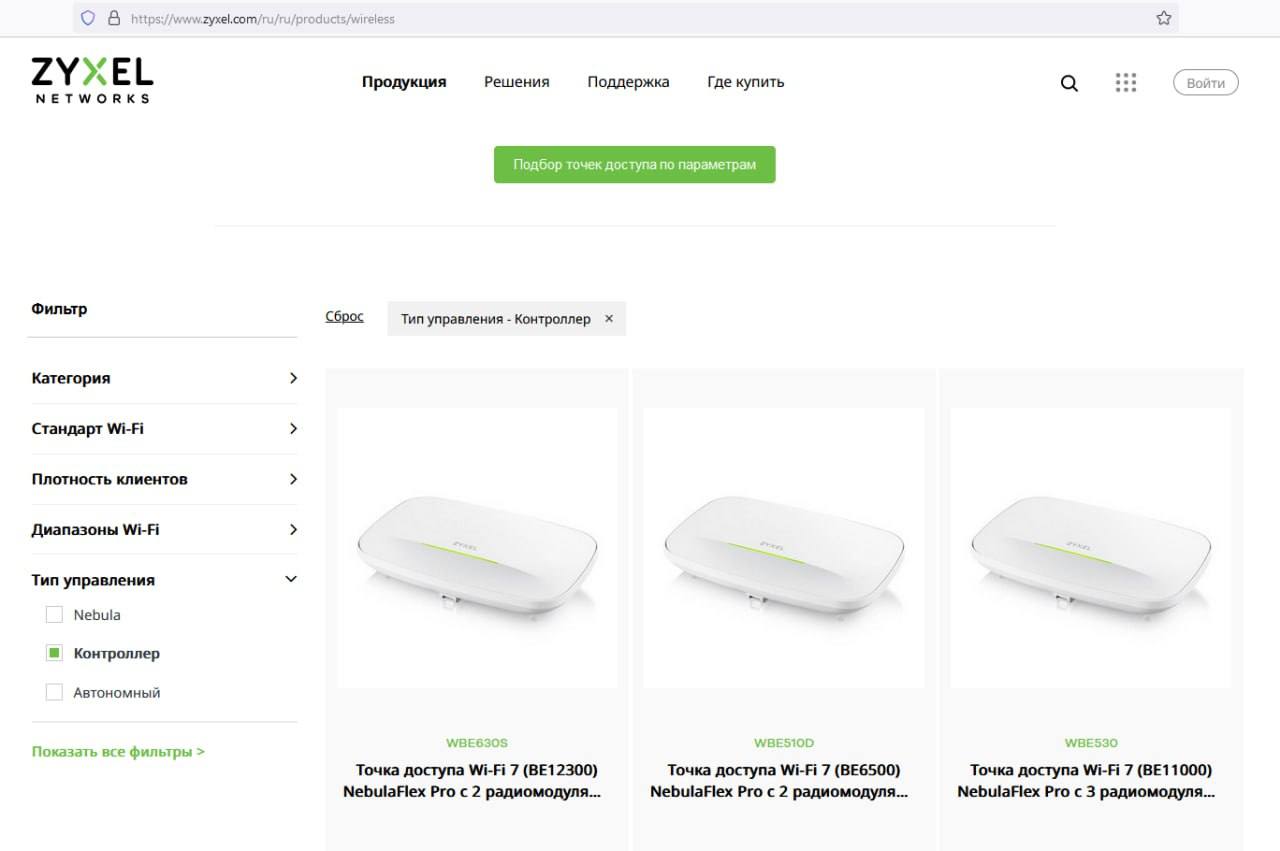The width and height of the screenshot is (1280, 851).
Task: Open the dotted grid apps menu
Action: pyautogui.click(x=1126, y=82)
